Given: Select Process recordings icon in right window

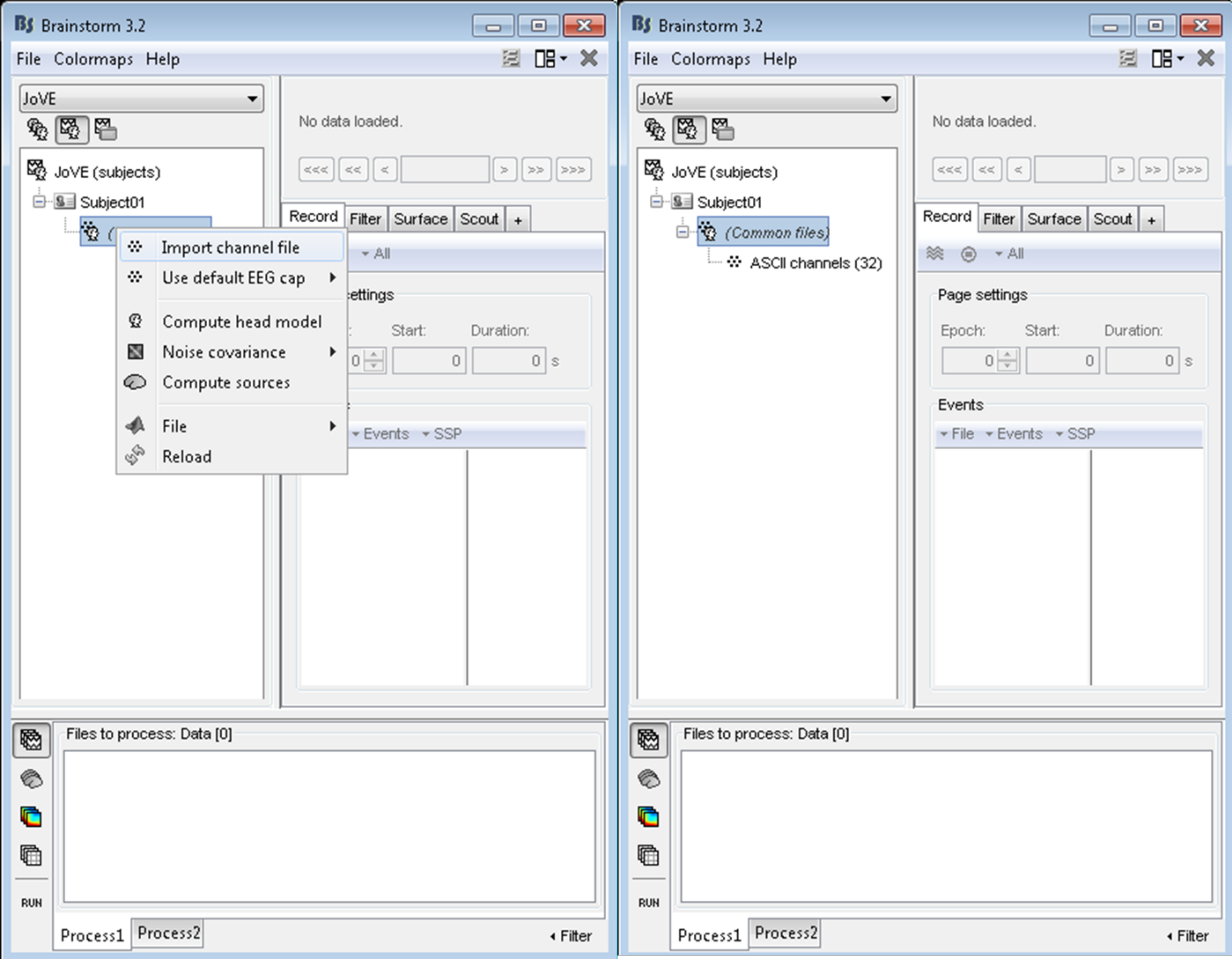Looking at the screenshot, I should pyautogui.click(x=648, y=739).
